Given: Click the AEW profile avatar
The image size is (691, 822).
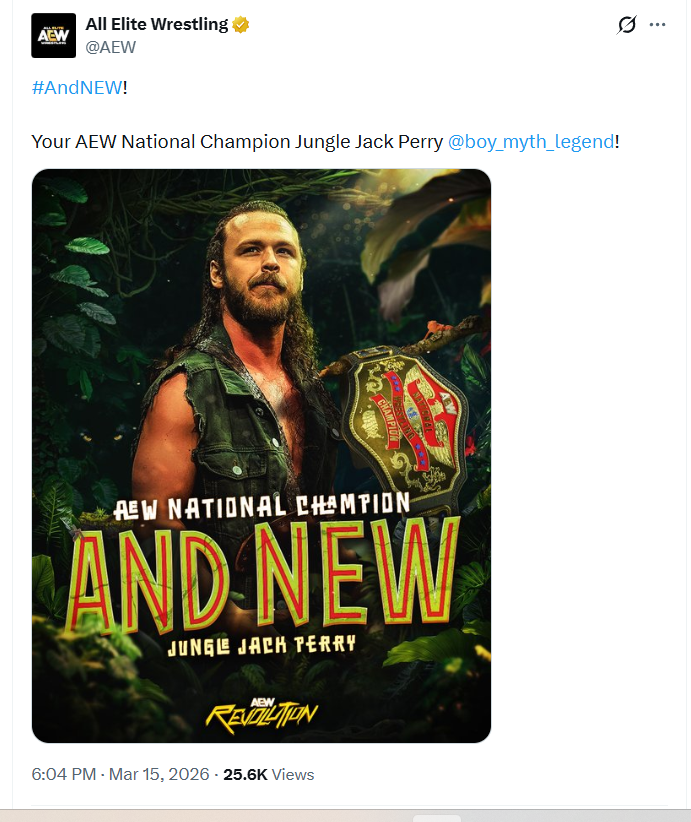Looking at the screenshot, I should point(53,35).
